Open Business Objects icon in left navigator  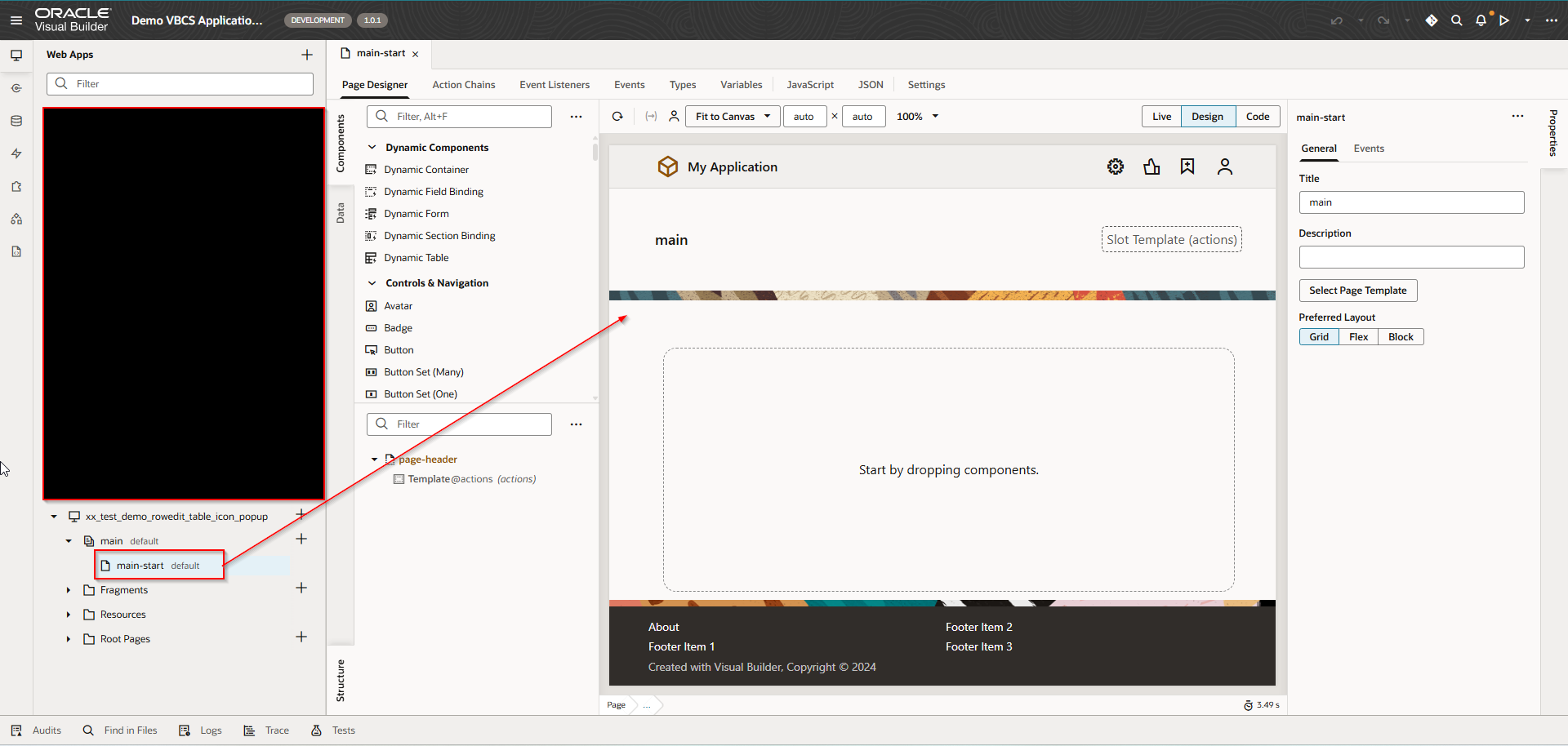pos(16,121)
